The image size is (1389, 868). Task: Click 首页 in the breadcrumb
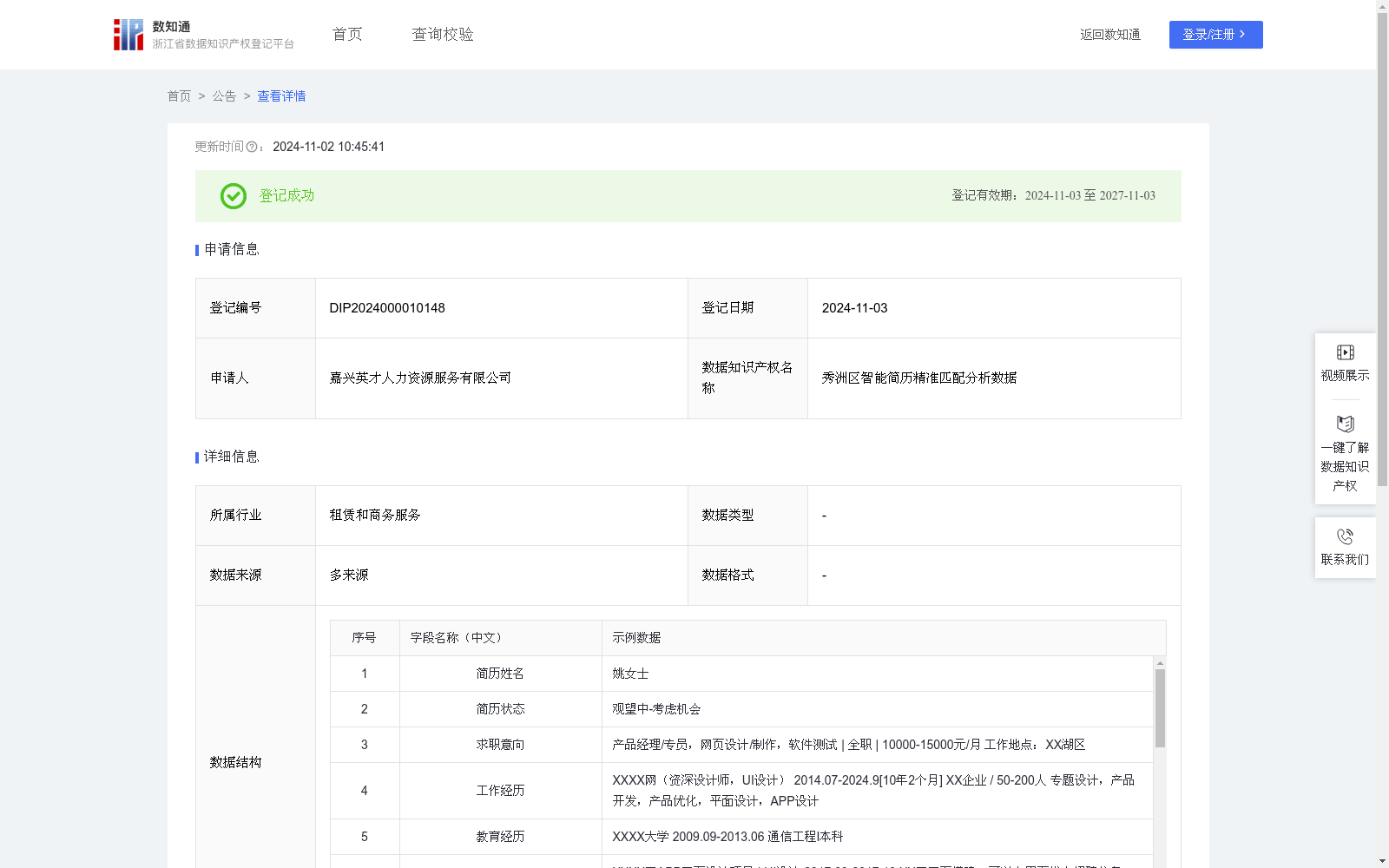pyautogui.click(x=179, y=96)
